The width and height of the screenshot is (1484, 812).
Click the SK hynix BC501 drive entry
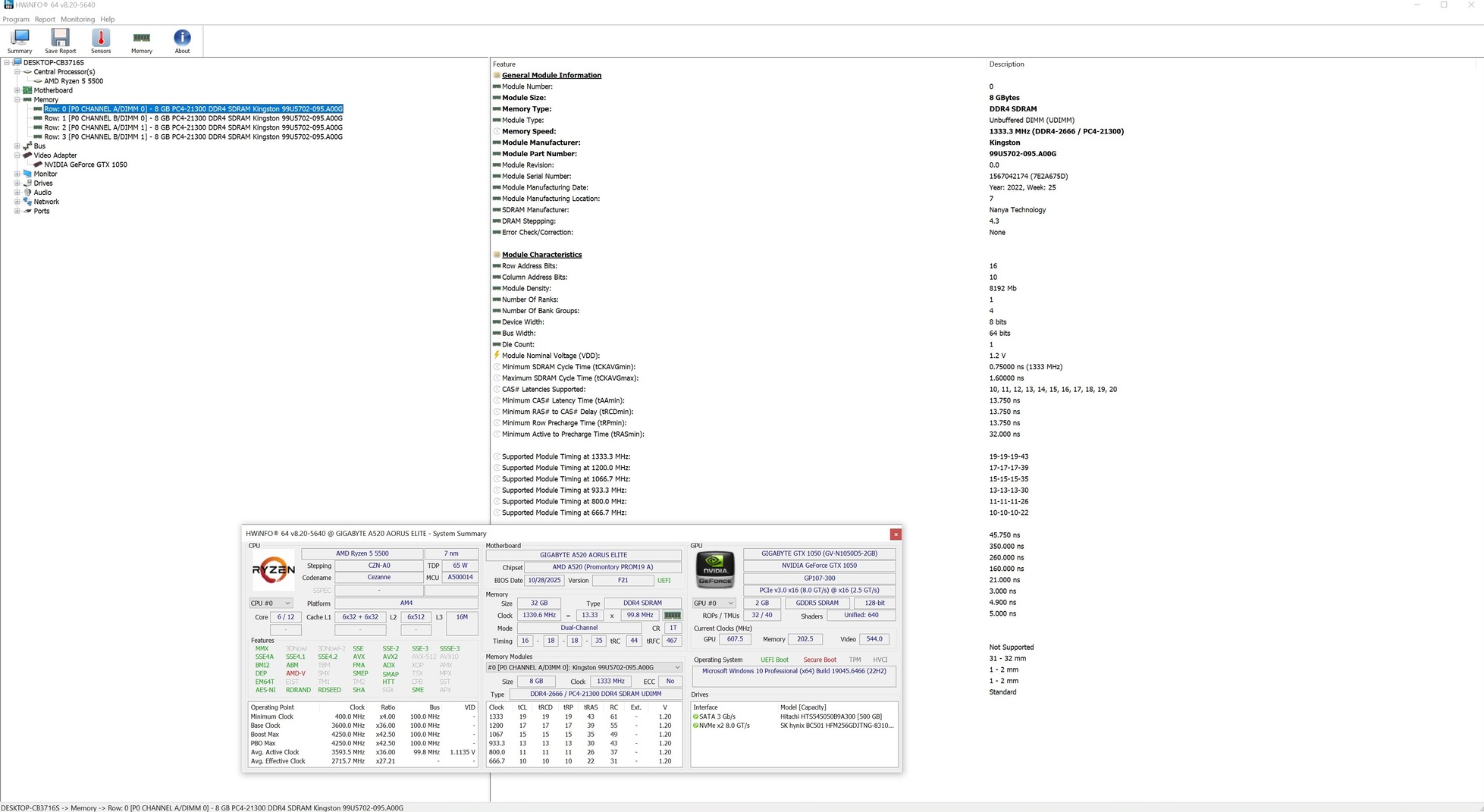pos(837,726)
